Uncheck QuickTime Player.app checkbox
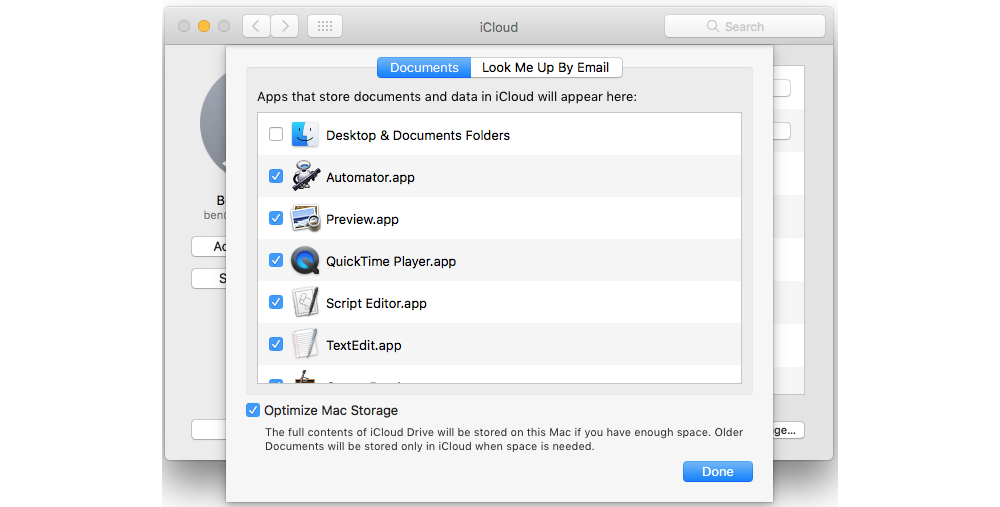1000x507 pixels. coord(276,261)
